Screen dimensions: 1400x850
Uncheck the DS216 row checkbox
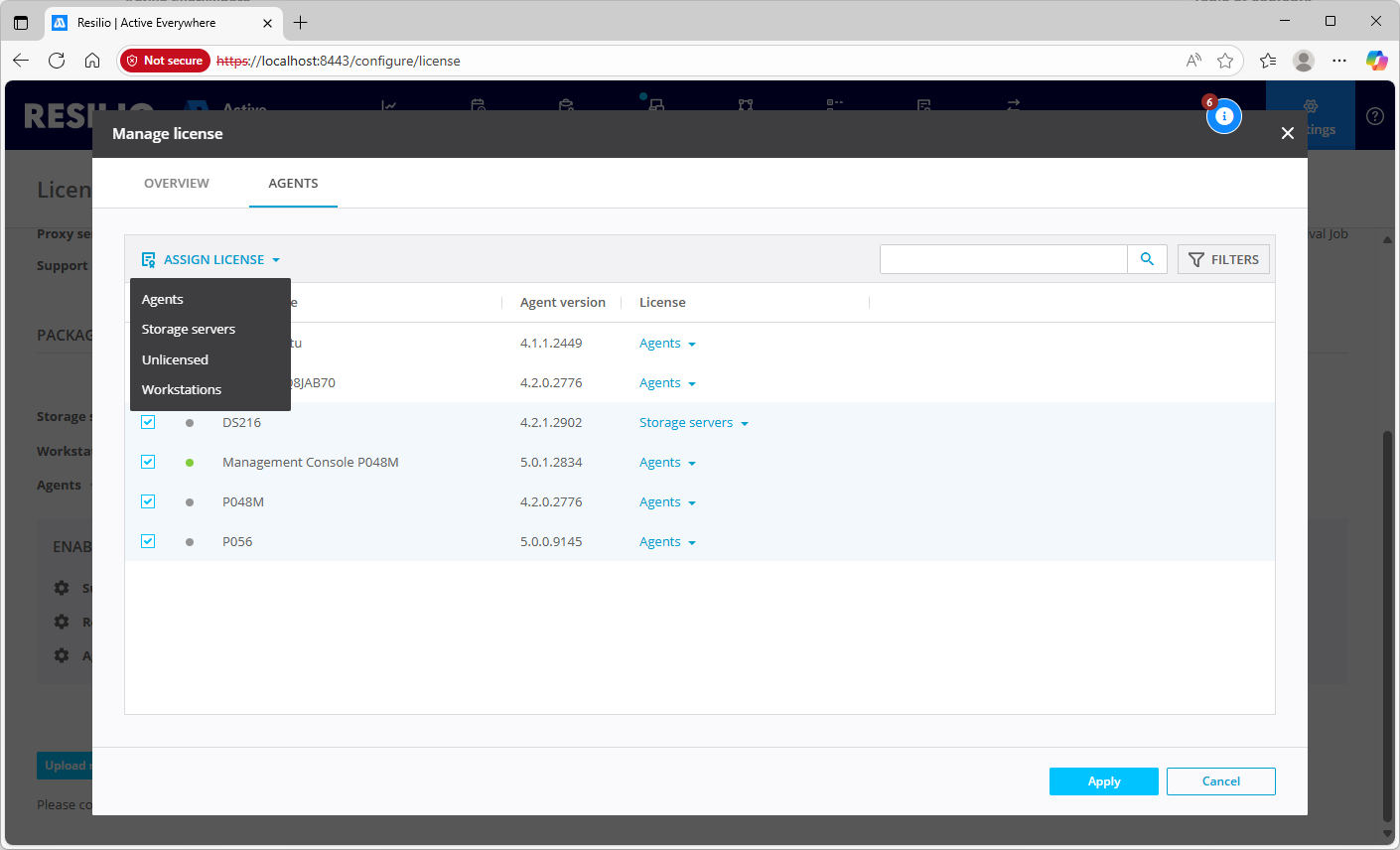(x=148, y=422)
